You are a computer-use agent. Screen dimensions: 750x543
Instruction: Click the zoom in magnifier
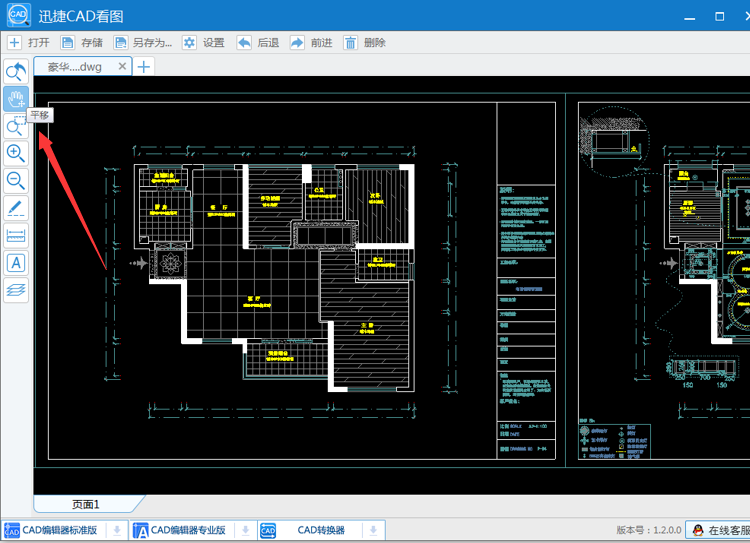(16, 154)
